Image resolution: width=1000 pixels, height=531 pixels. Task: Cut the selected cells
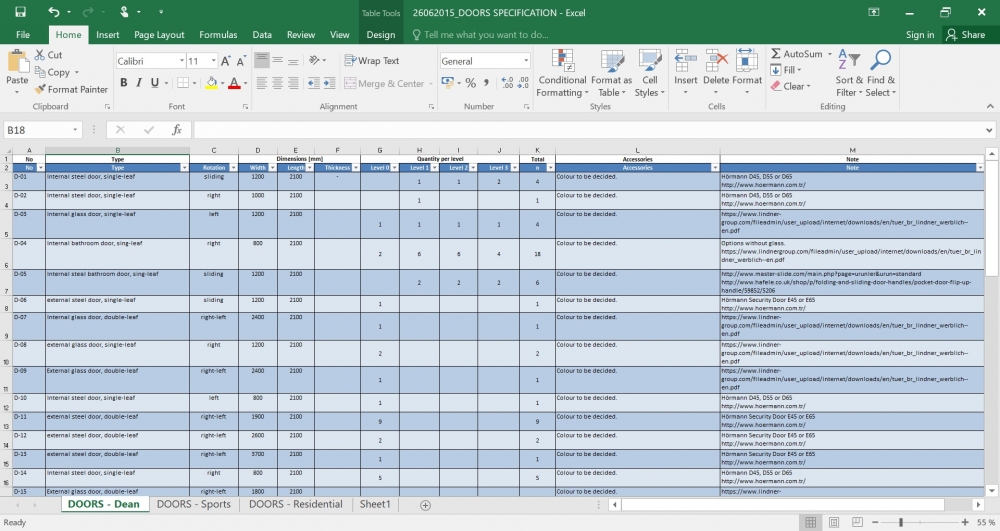48,55
